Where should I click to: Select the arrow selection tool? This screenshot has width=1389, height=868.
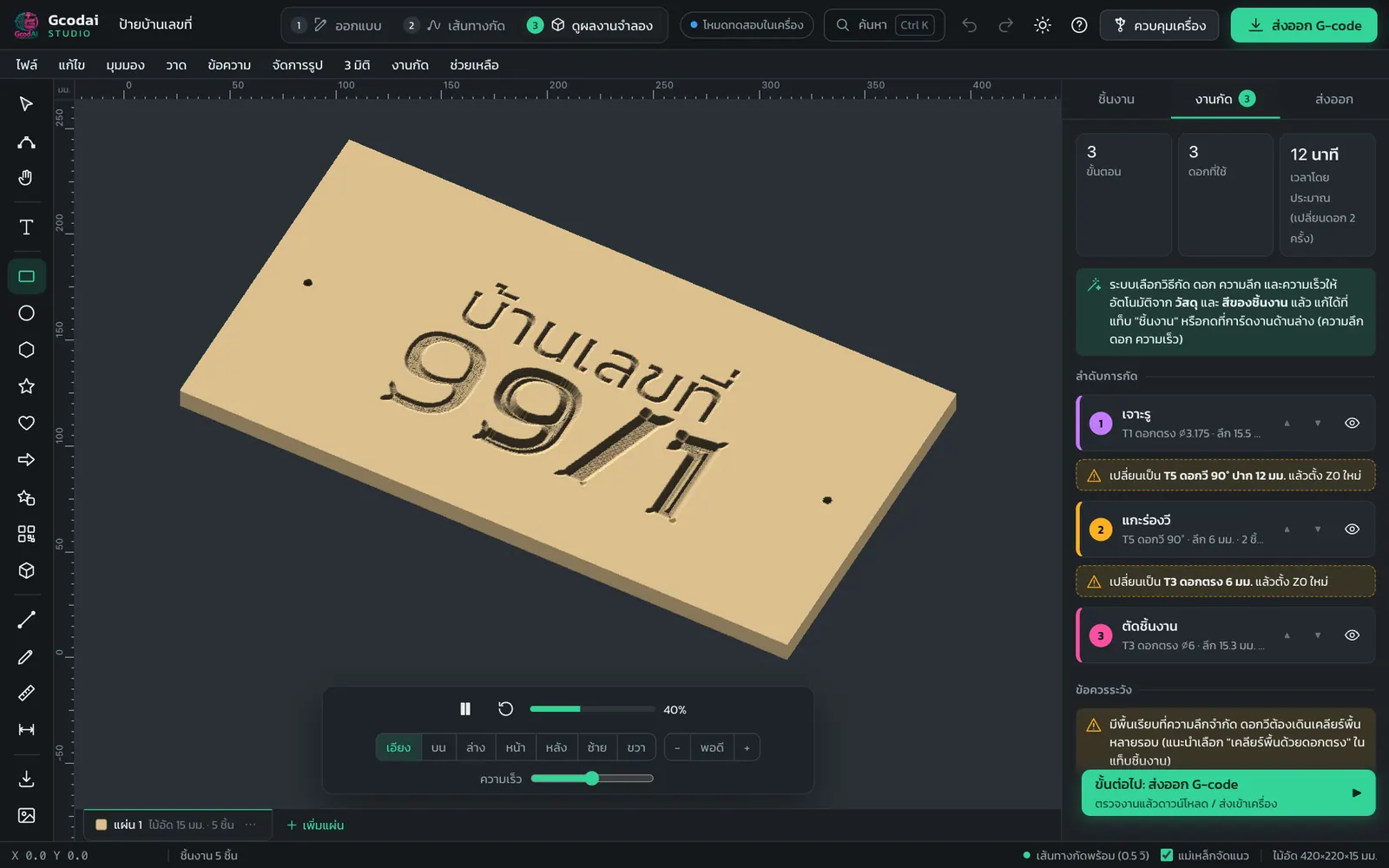coord(26,104)
